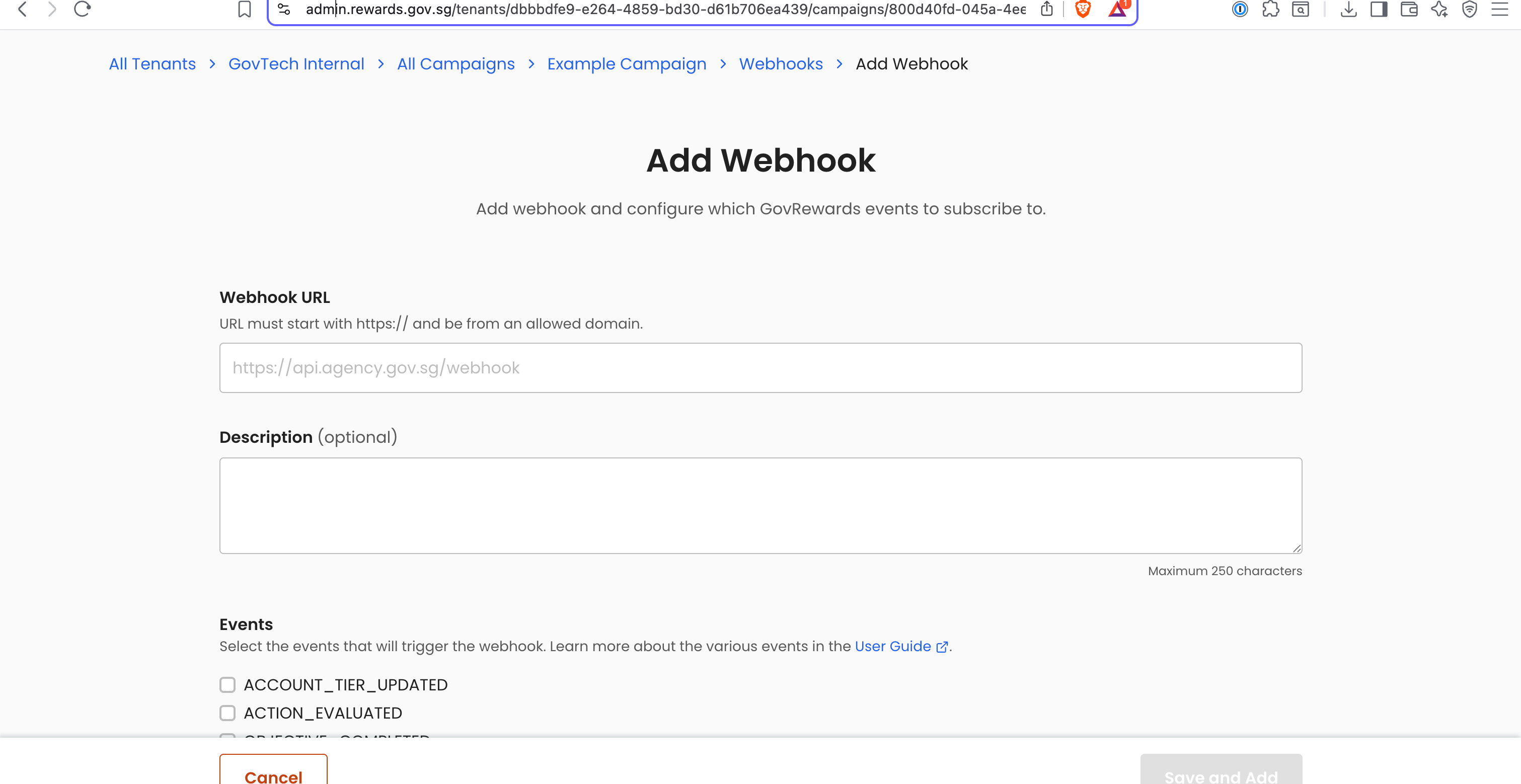Click the share page icon
This screenshot has height=784, width=1521.
1047,9
